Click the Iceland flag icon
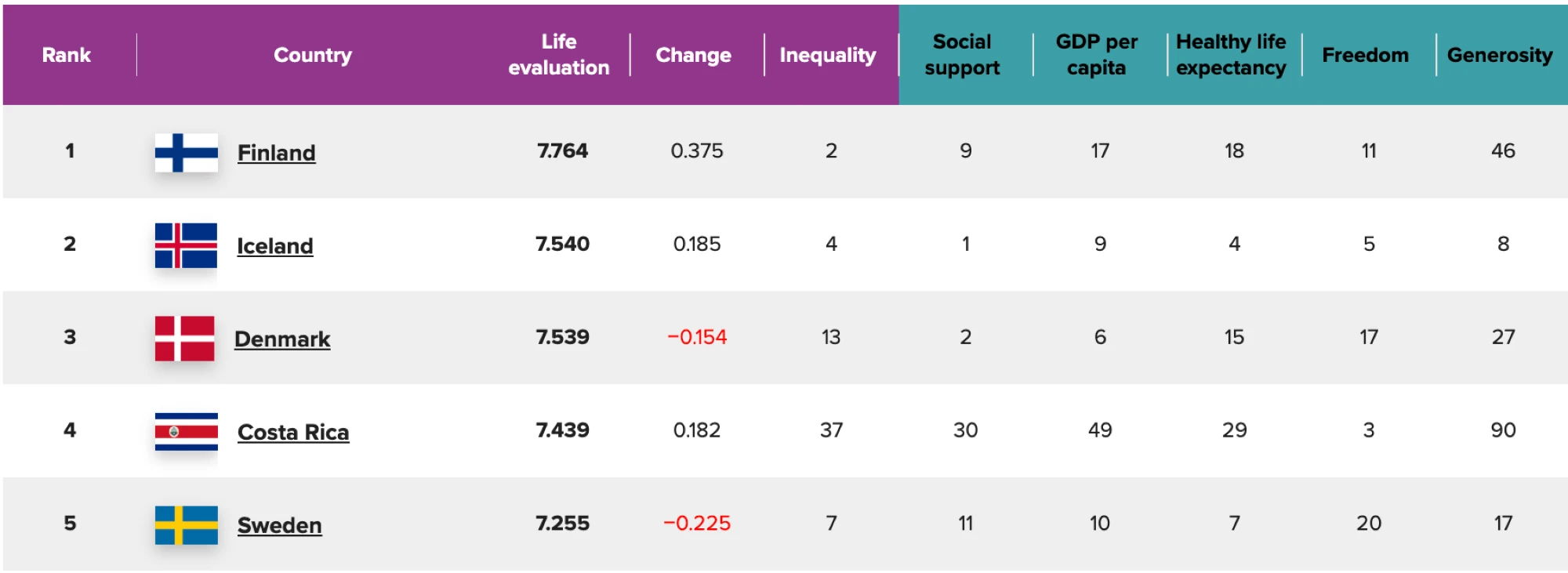The image size is (1568, 573). point(186,245)
